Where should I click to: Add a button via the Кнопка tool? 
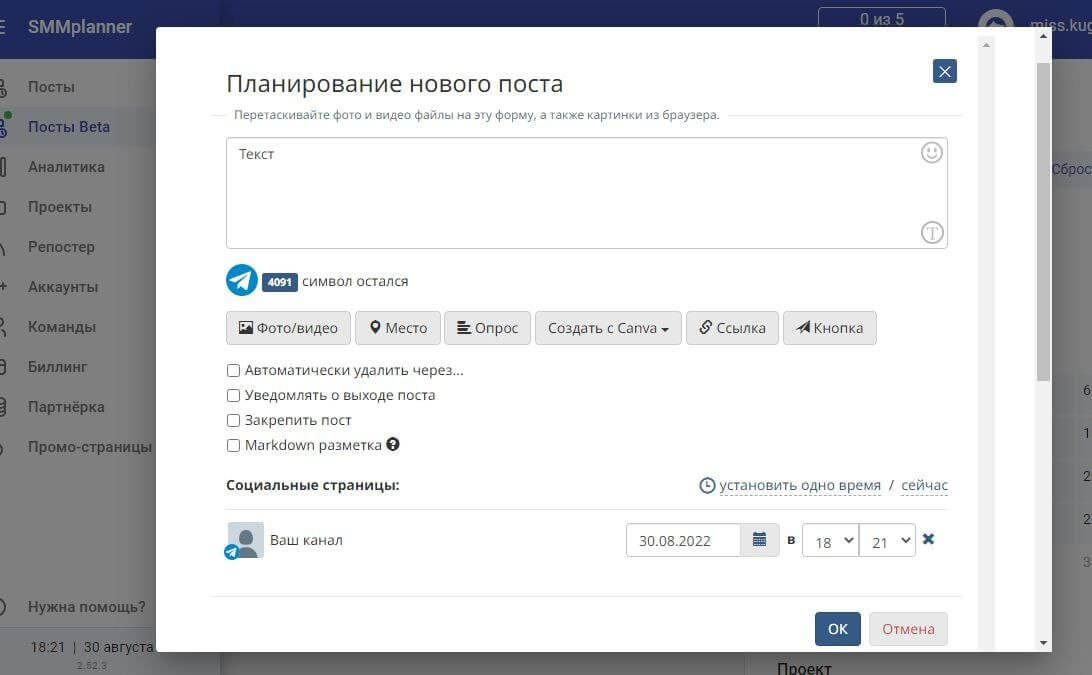tap(829, 327)
